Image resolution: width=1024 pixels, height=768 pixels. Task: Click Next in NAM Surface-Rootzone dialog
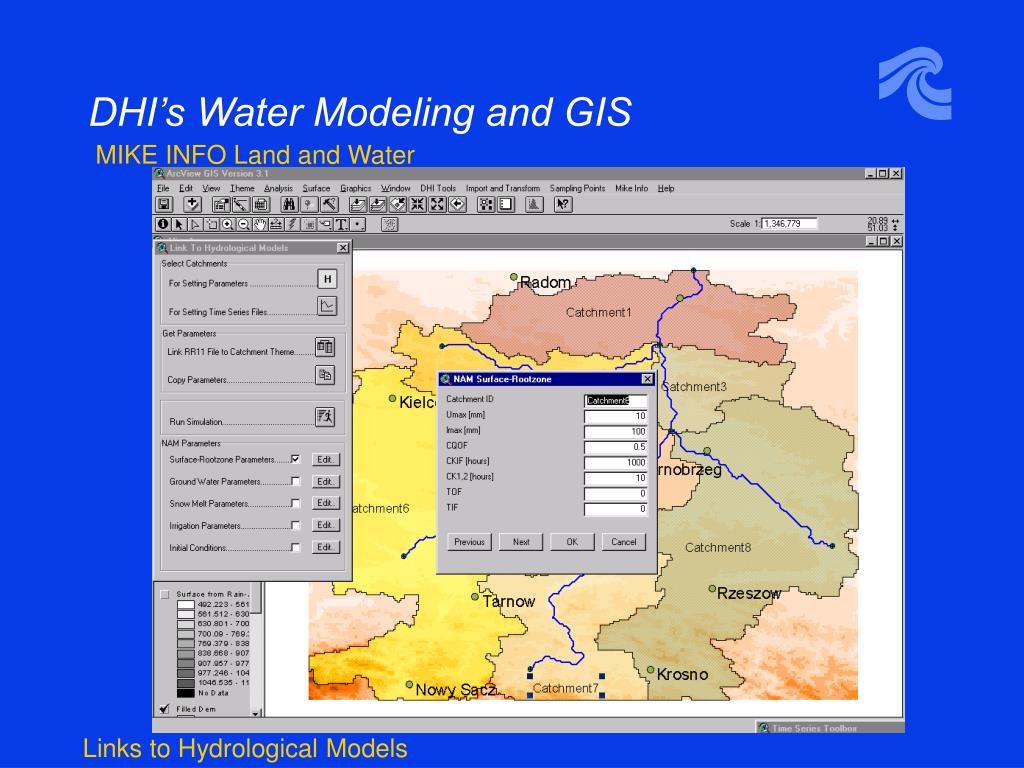pyautogui.click(x=521, y=542)
